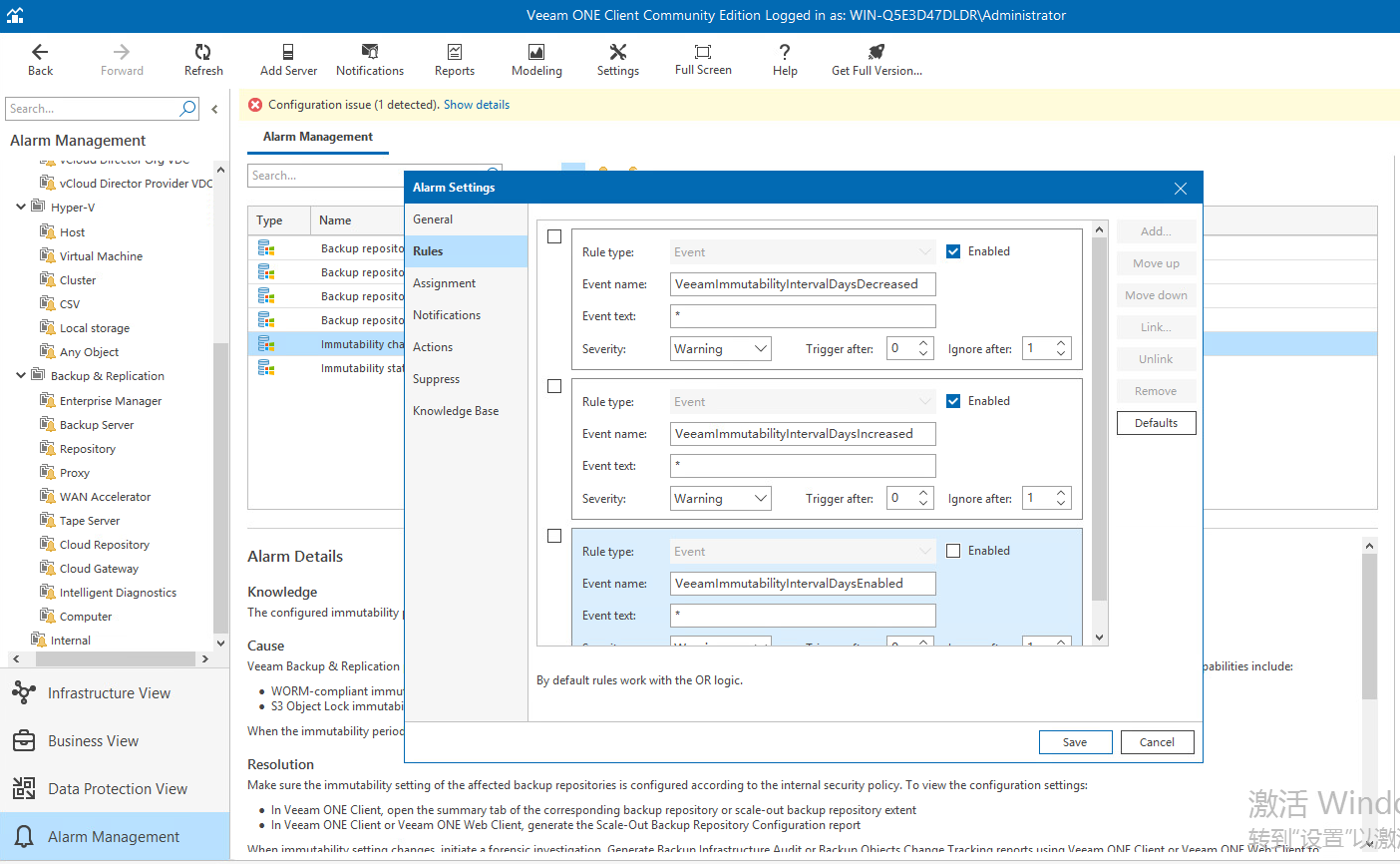Open the Reports toolbar icon

[x=455, y=52]
